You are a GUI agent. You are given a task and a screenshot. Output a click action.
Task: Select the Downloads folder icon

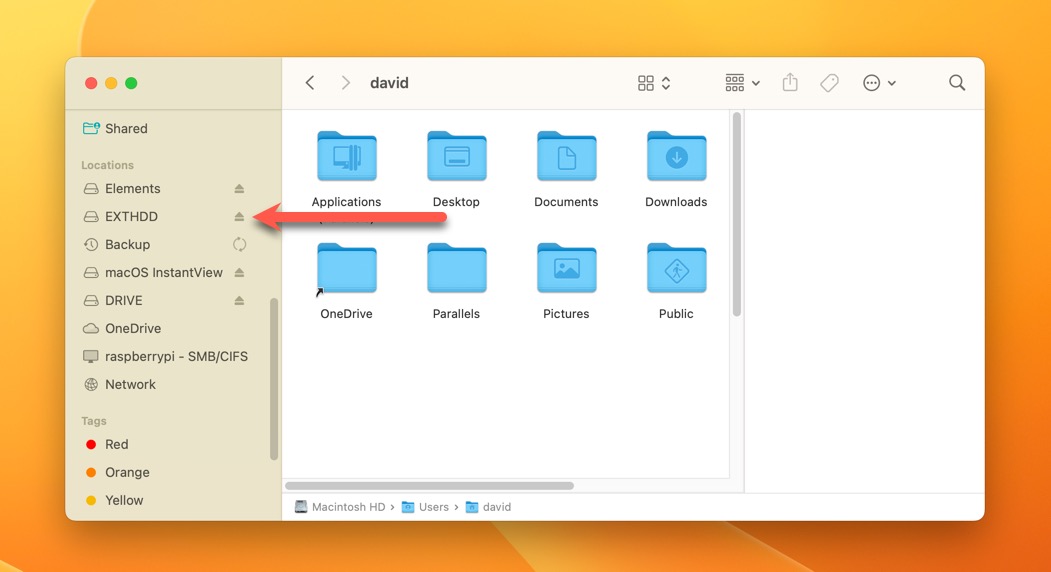[x=676, y=156]
